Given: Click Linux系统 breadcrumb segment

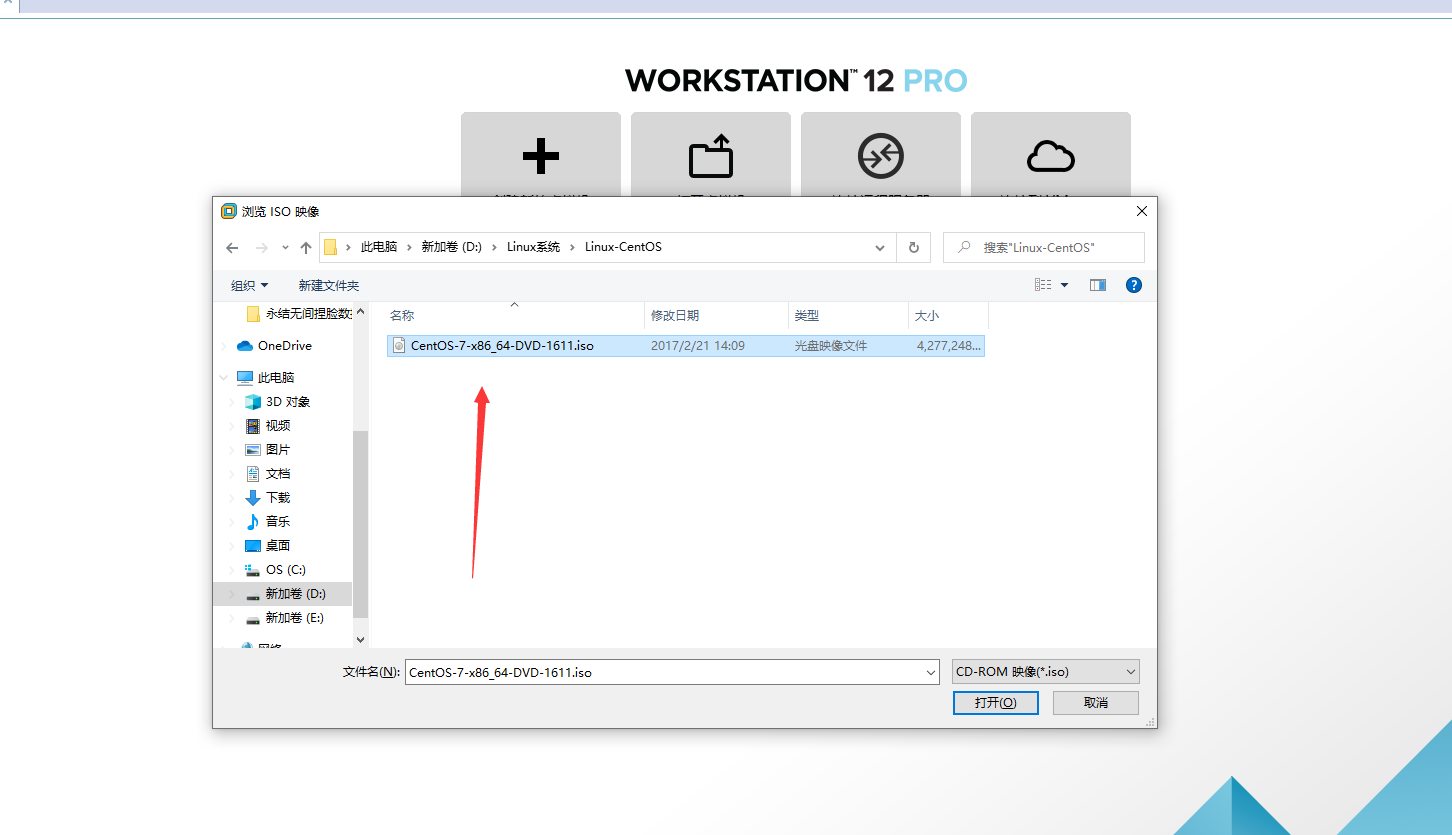Looking at the screenshot, I should tap(534, 247).
